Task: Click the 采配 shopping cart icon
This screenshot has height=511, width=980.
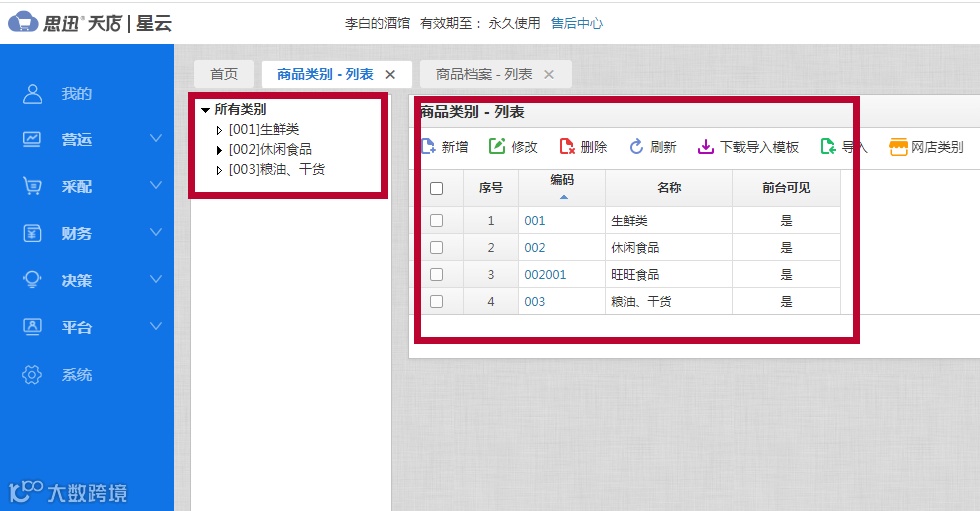Action: [x=32, y=186]
